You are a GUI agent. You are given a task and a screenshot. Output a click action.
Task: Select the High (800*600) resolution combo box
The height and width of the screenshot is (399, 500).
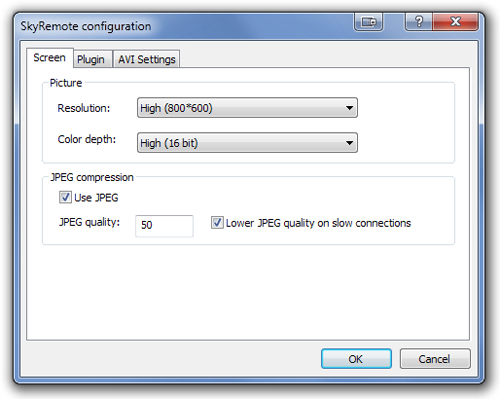click(x=247, y=108)
